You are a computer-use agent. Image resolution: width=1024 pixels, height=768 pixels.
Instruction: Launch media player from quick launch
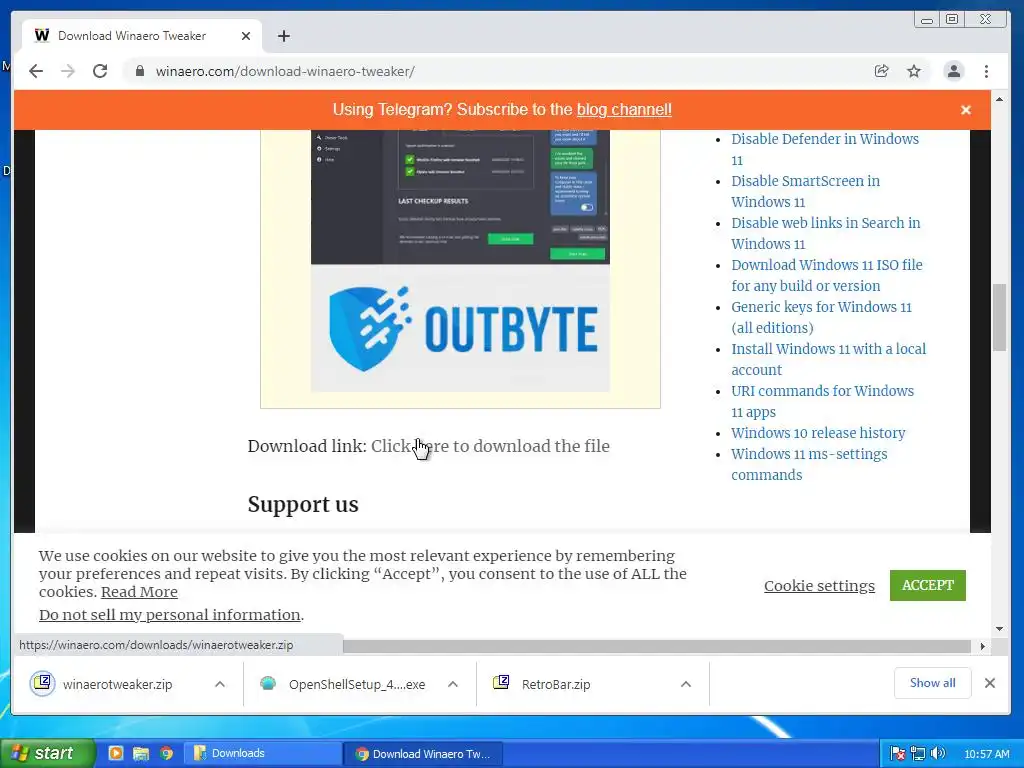[116, 753]
